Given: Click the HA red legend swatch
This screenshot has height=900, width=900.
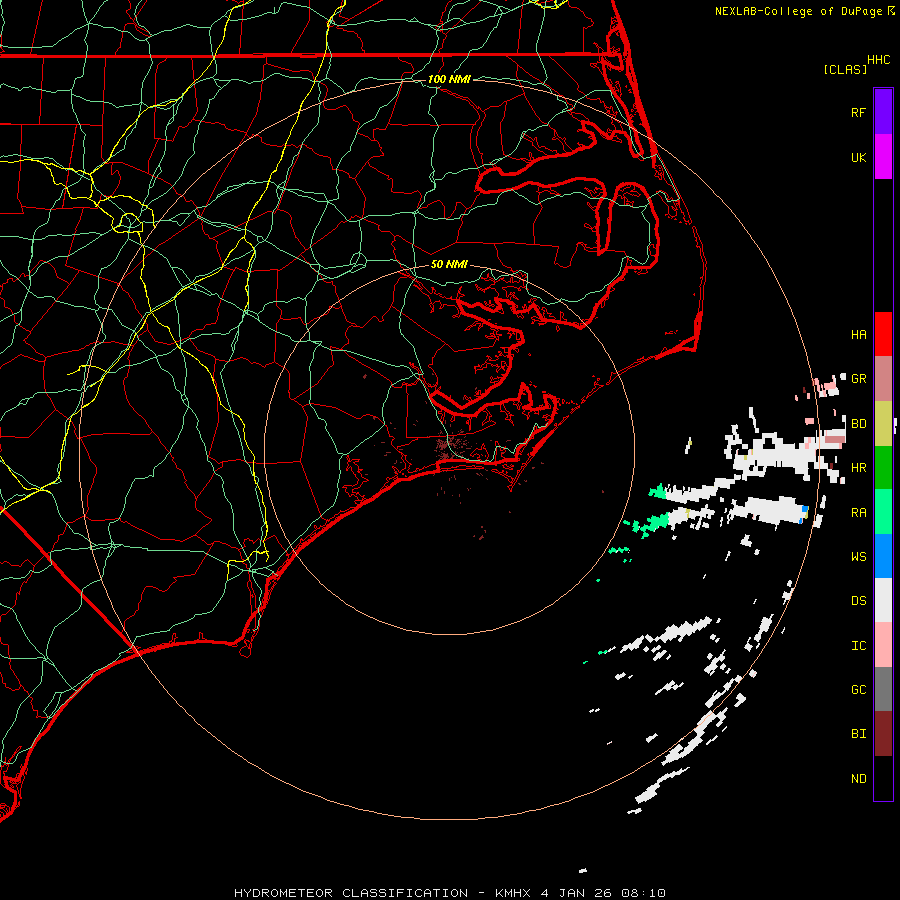Looking at the screenshot, I should click(x=883, y=334).
